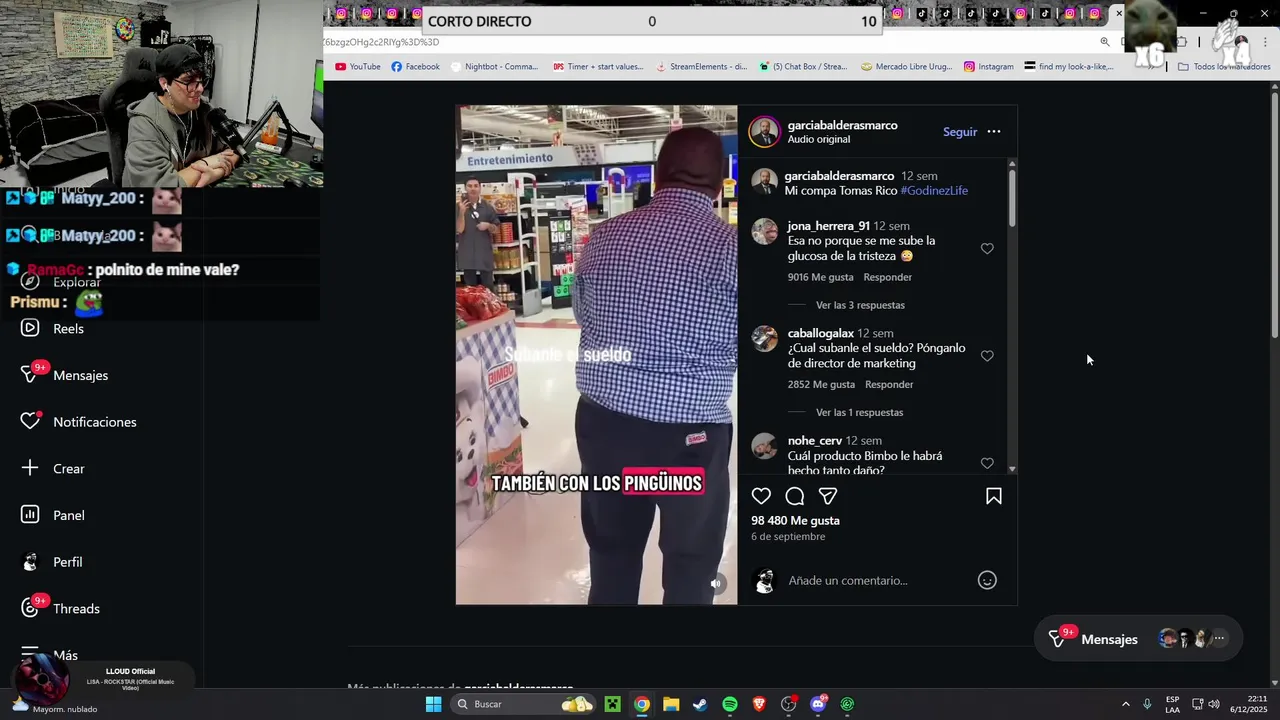1280x720 pixels.
Task: Open the caballogalax username link
Action: click(x=820, y=333)
